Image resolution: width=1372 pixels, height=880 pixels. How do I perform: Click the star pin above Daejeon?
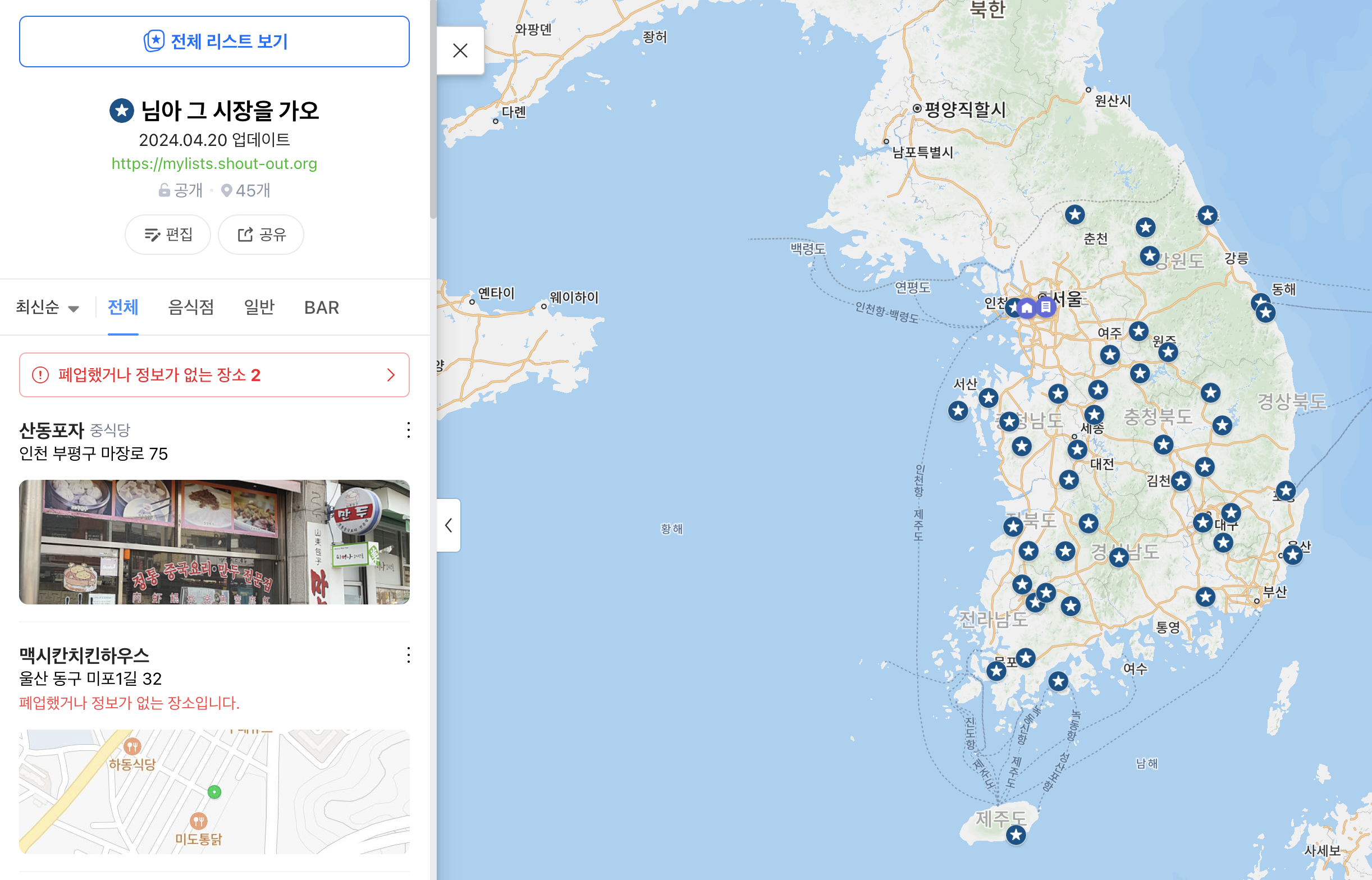[x=1077, y=450]
